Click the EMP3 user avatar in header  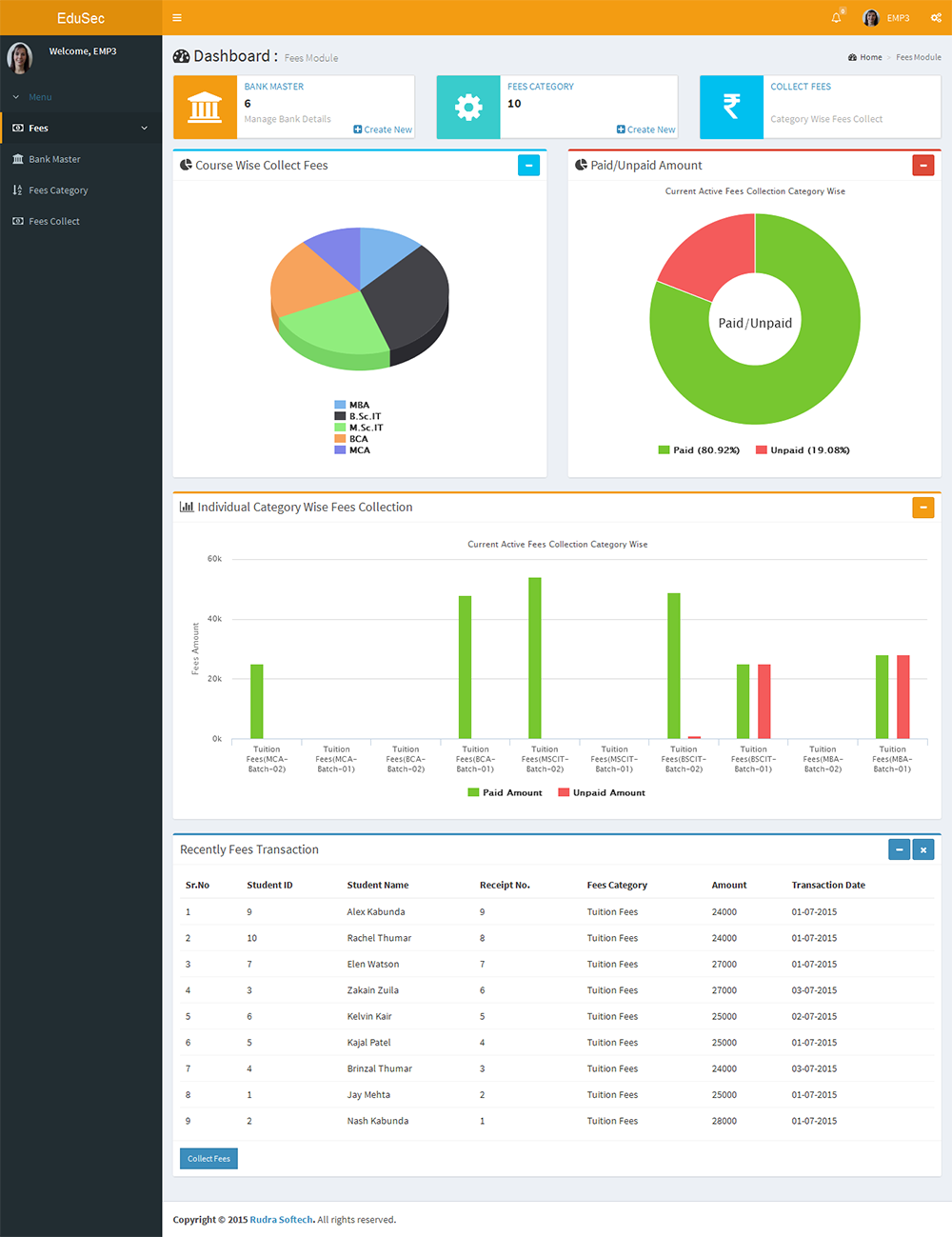870,17
